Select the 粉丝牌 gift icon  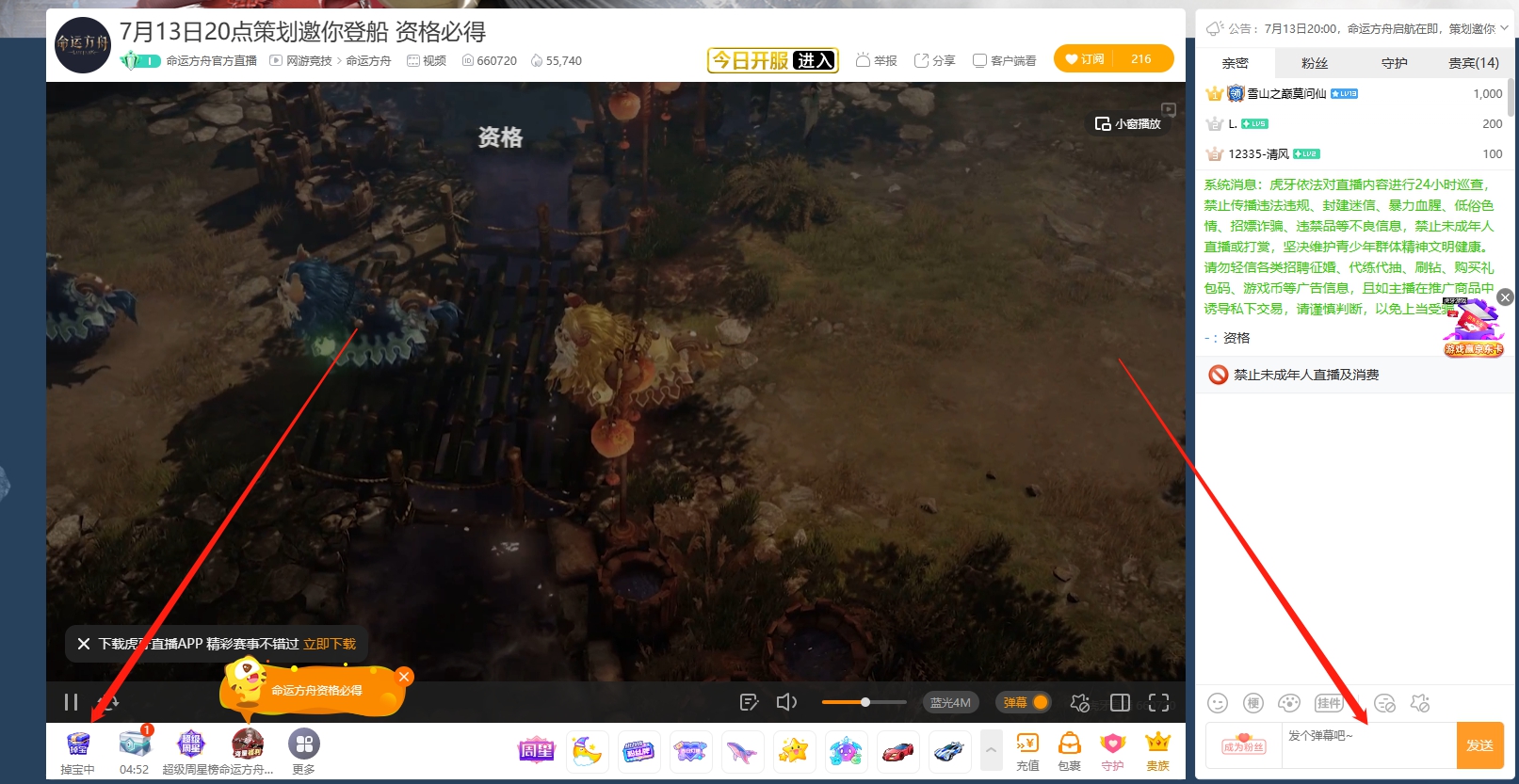coord(639,751)
